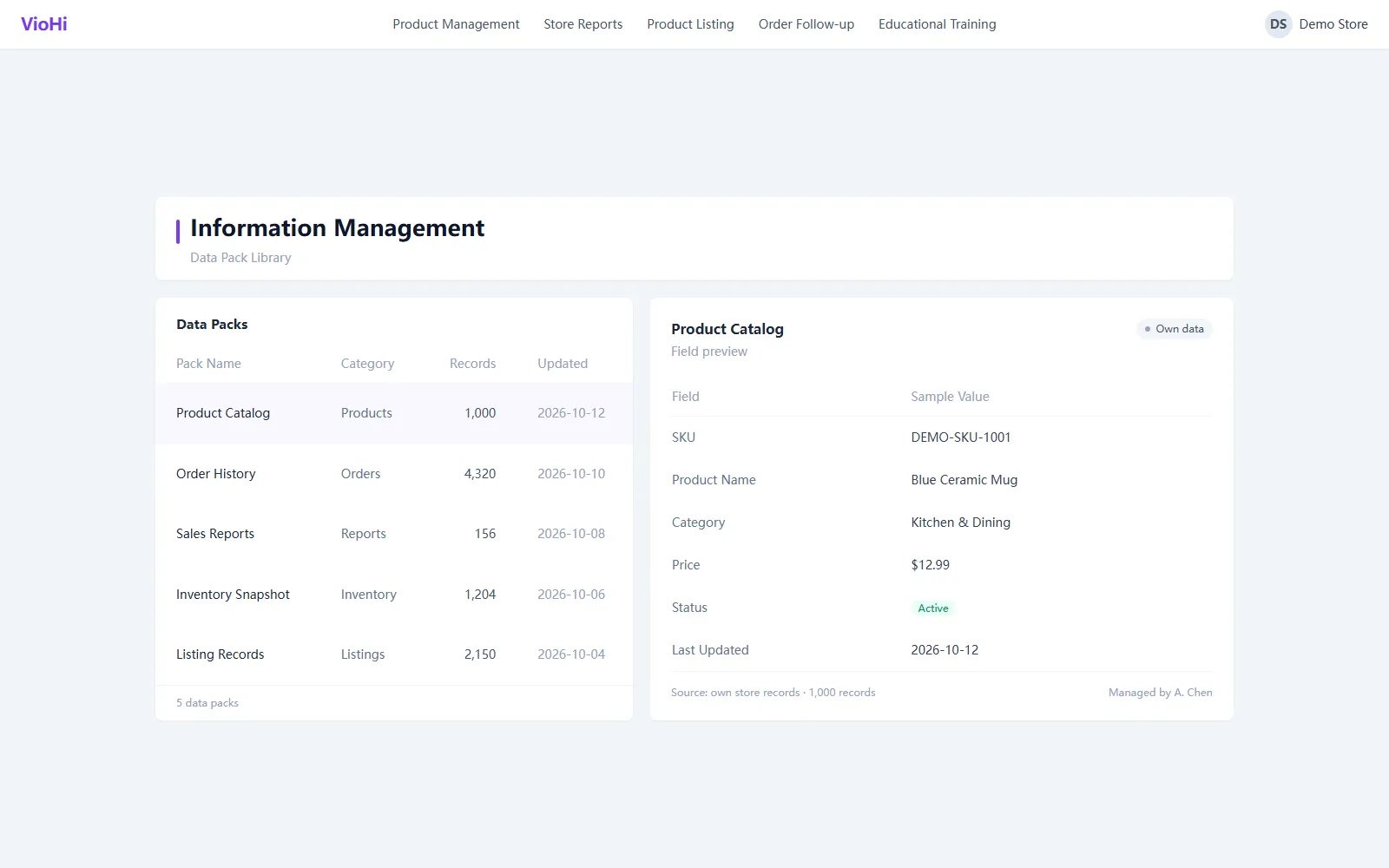
Task: Click the Last Updated field label
Action: pyautogui.click(x=710, y=650)
